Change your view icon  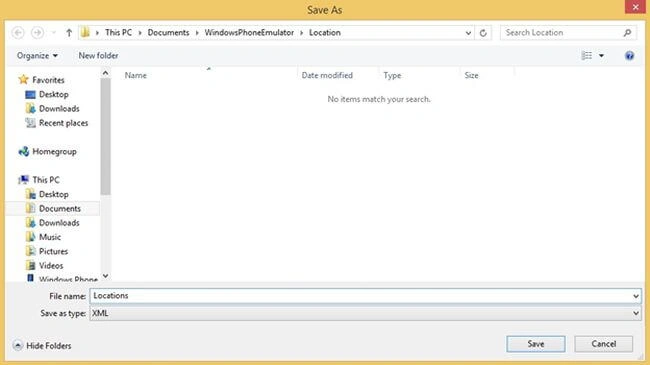(x=587, y=55)
